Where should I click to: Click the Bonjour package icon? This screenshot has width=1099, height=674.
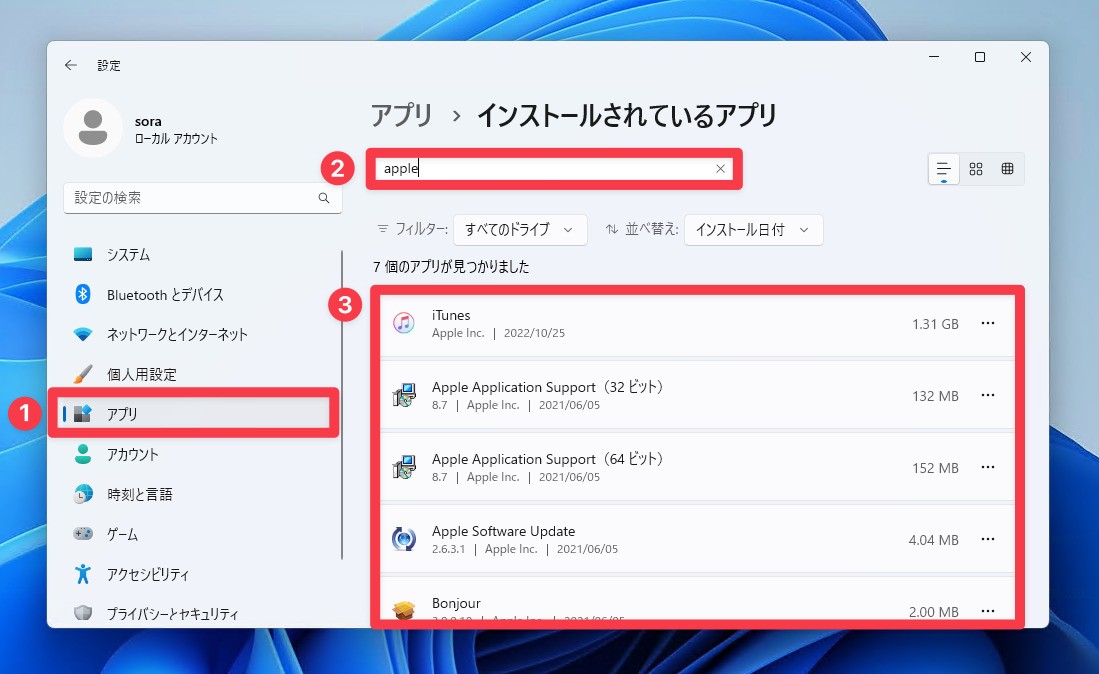click(x=404, y=610)
